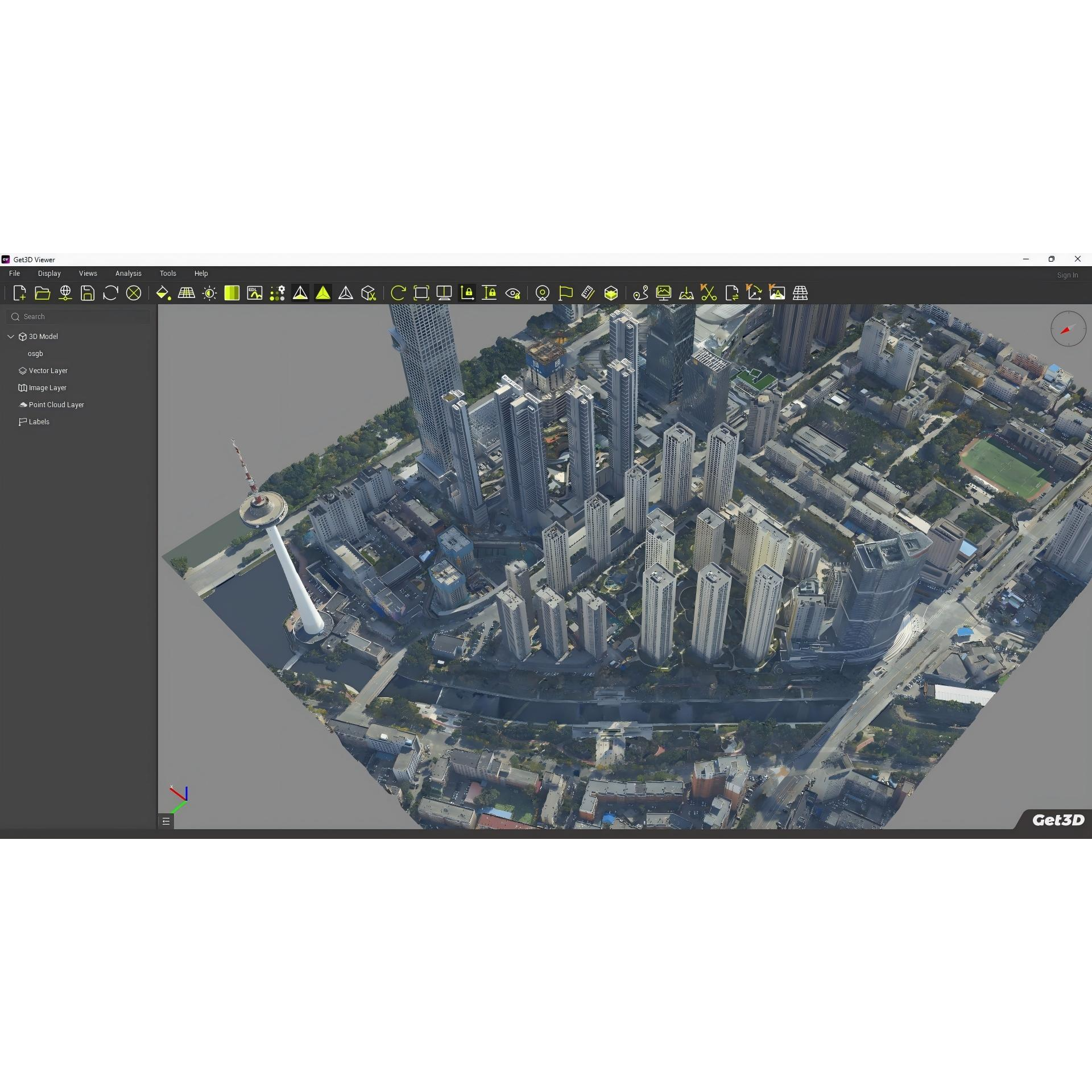Add a label with the flag icon

click(565, 293)
